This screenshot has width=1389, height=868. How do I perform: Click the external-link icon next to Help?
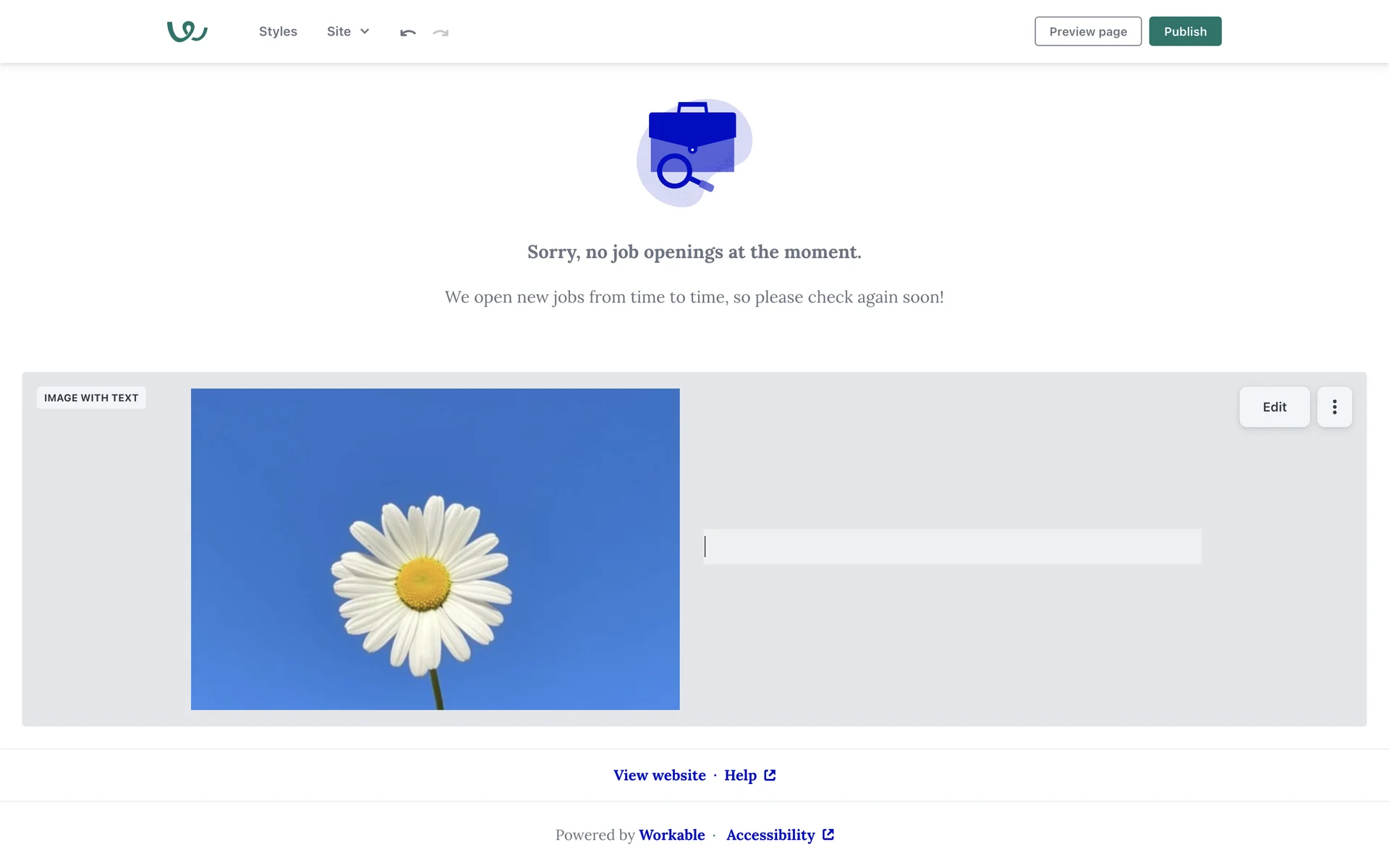click(x=770, y=775)
